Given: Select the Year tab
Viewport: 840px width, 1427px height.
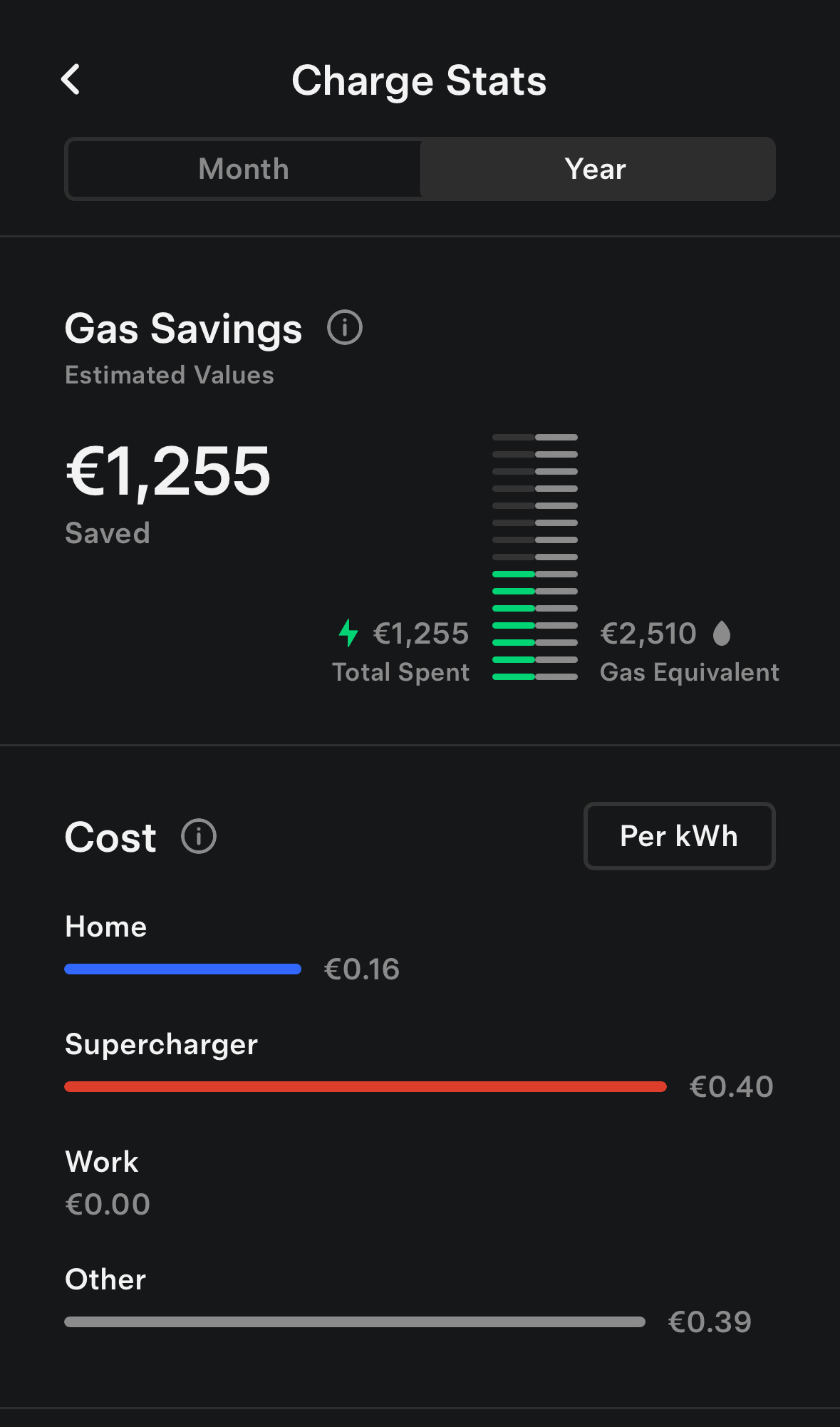Looking at the screenshot, I should (596, 170).
